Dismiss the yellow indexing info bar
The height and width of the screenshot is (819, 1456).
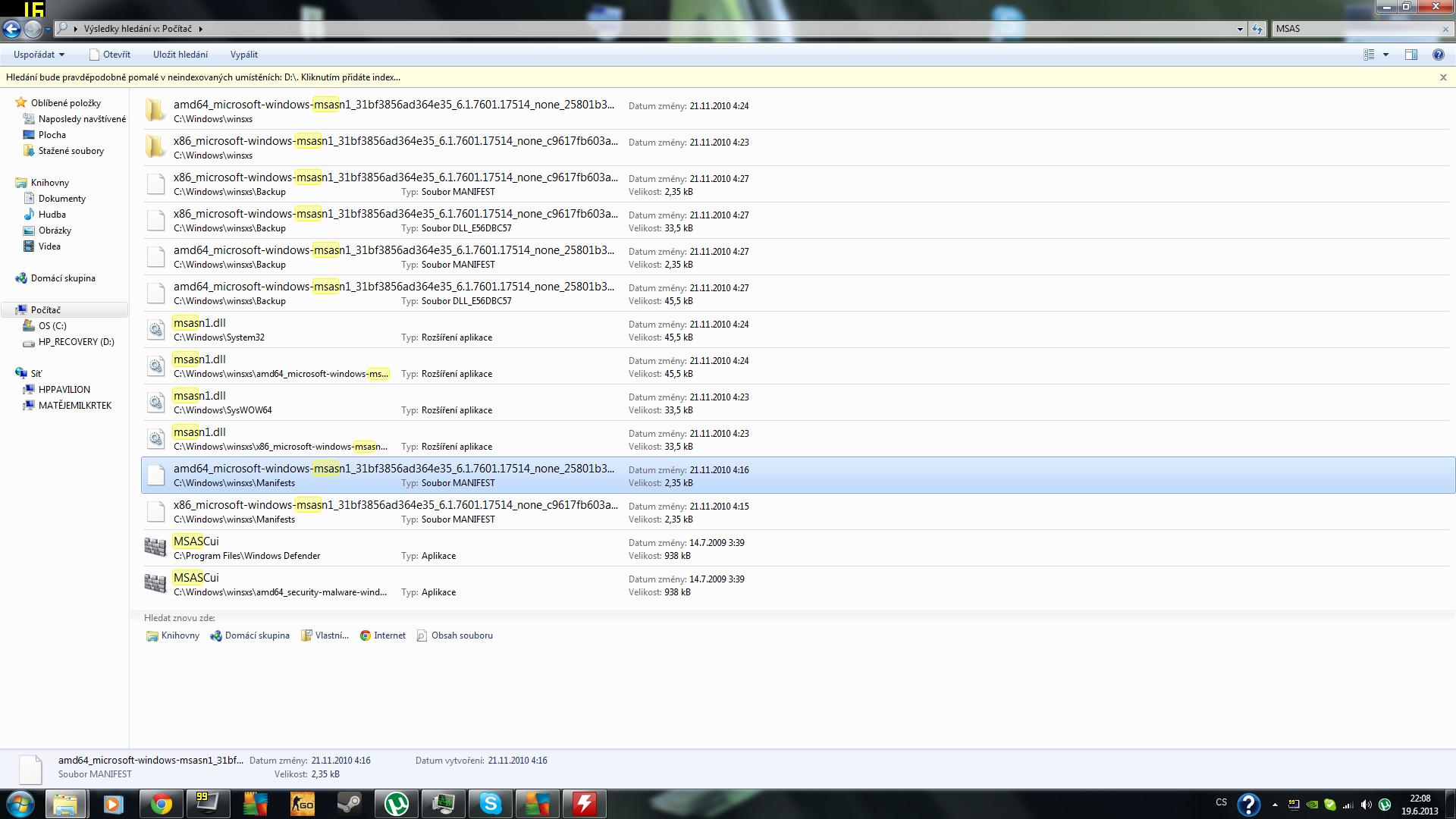tap(1443, 77)
